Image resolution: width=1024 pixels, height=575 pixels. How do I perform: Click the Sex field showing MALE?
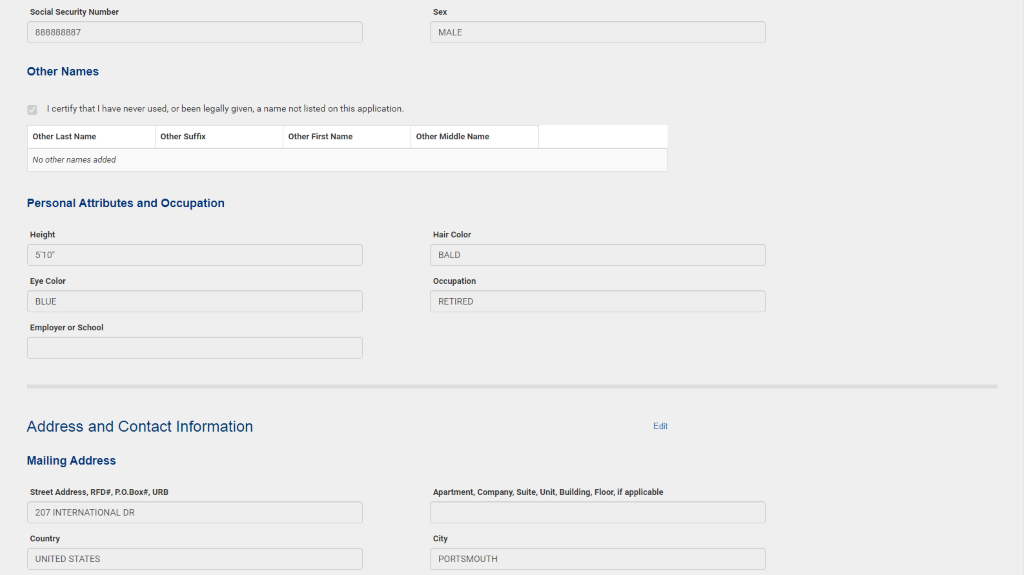(597, 32)
